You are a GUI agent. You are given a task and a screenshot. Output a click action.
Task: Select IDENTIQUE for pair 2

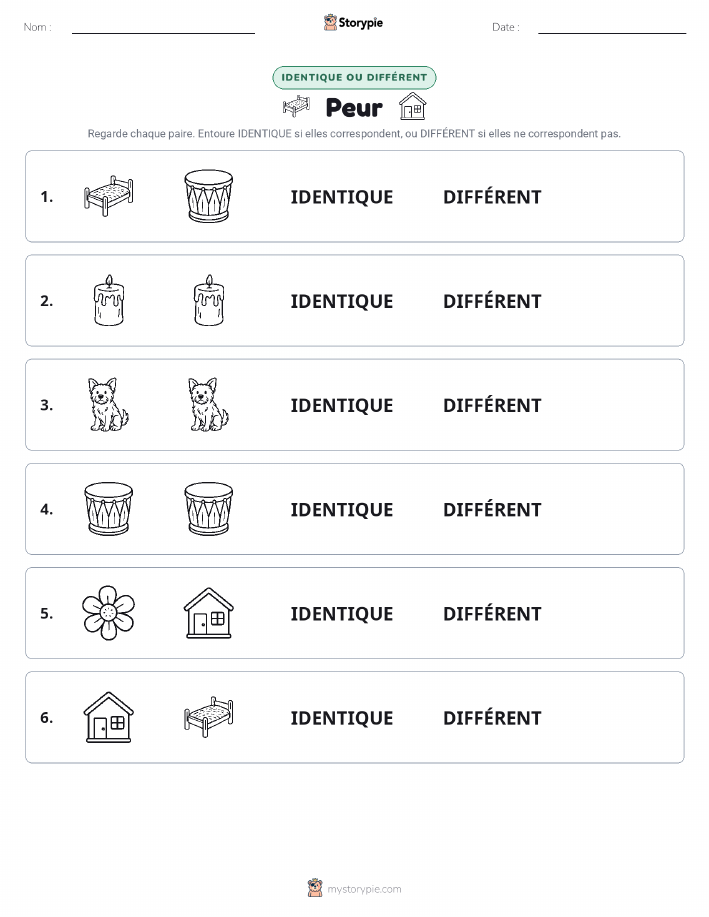point(342,301)
